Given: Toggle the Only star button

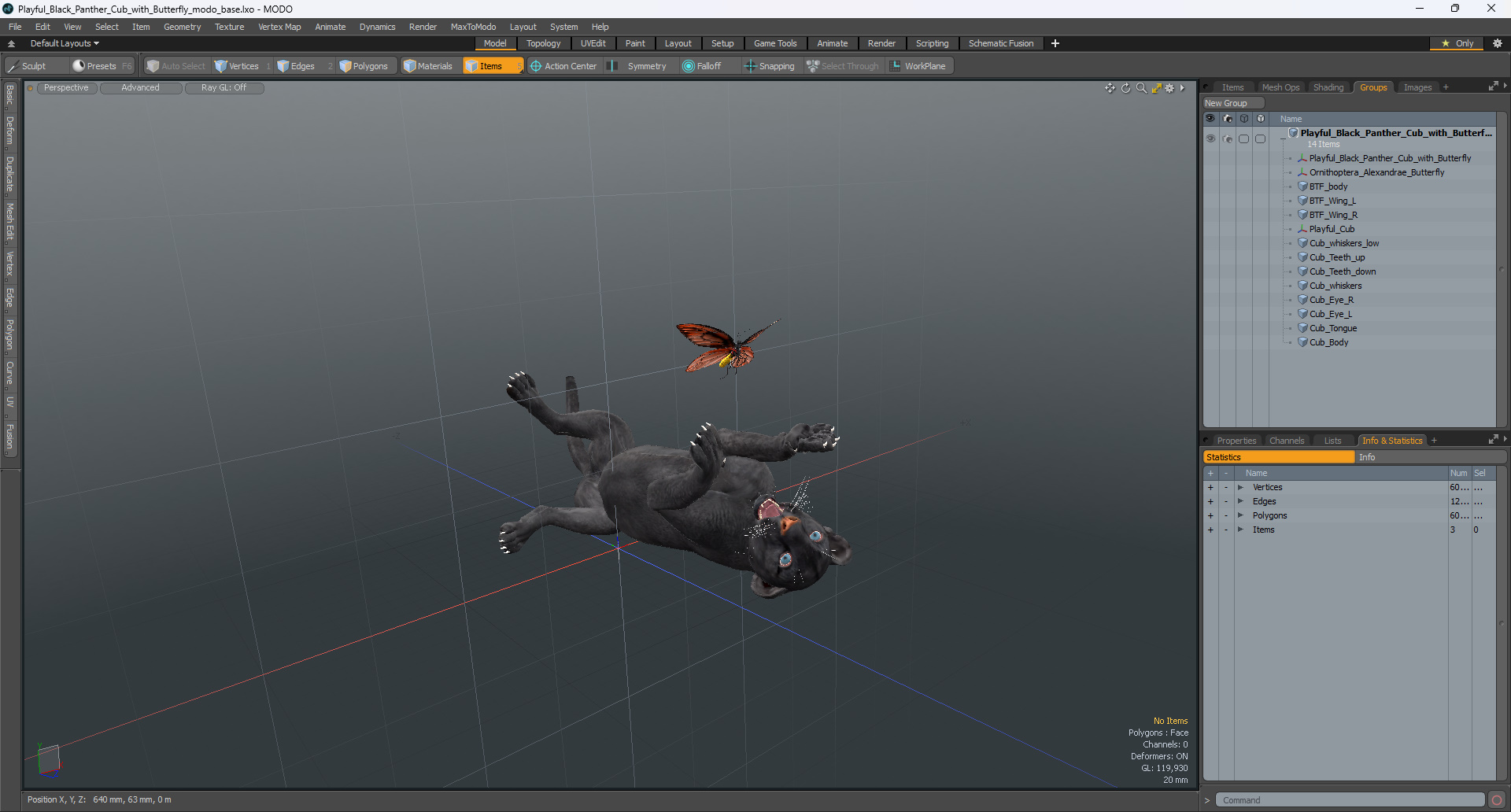Looking at the screenshot, I should coord(1457,43).
